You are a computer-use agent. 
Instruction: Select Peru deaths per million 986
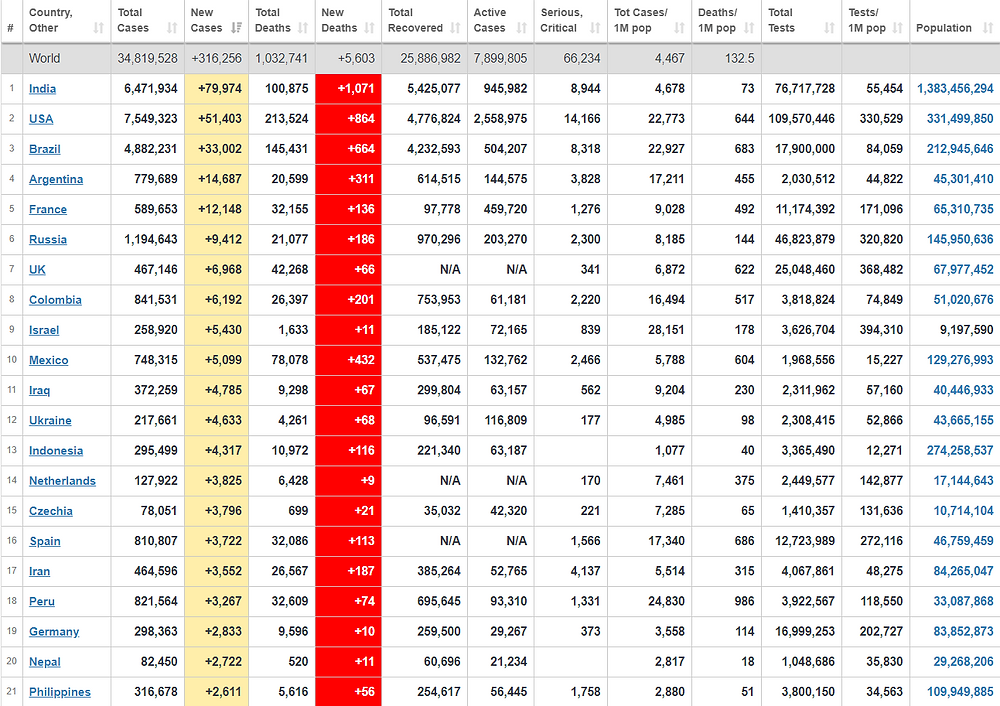pos(744,601)
